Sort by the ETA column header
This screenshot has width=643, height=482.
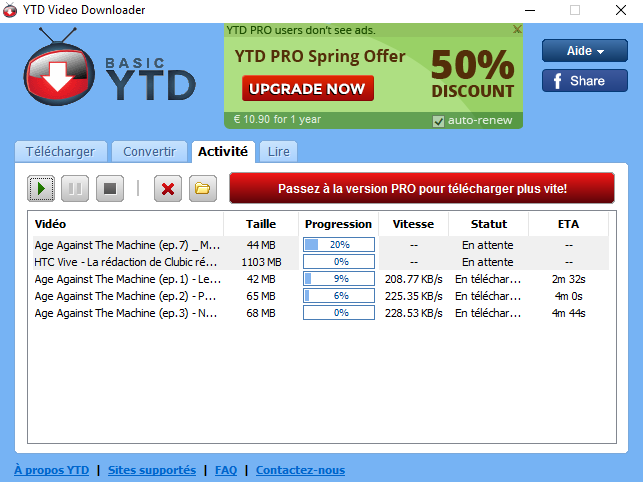pos(568,224)
